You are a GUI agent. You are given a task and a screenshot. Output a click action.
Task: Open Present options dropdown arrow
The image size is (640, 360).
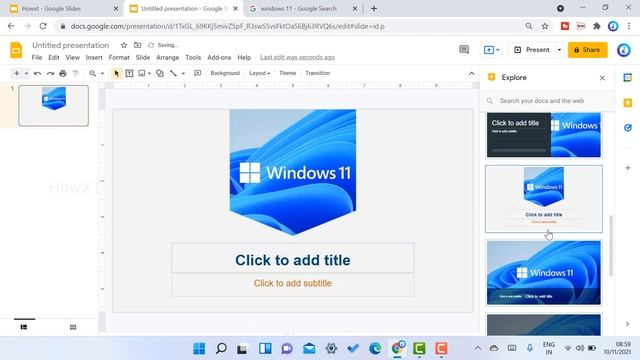coord(559,50)
